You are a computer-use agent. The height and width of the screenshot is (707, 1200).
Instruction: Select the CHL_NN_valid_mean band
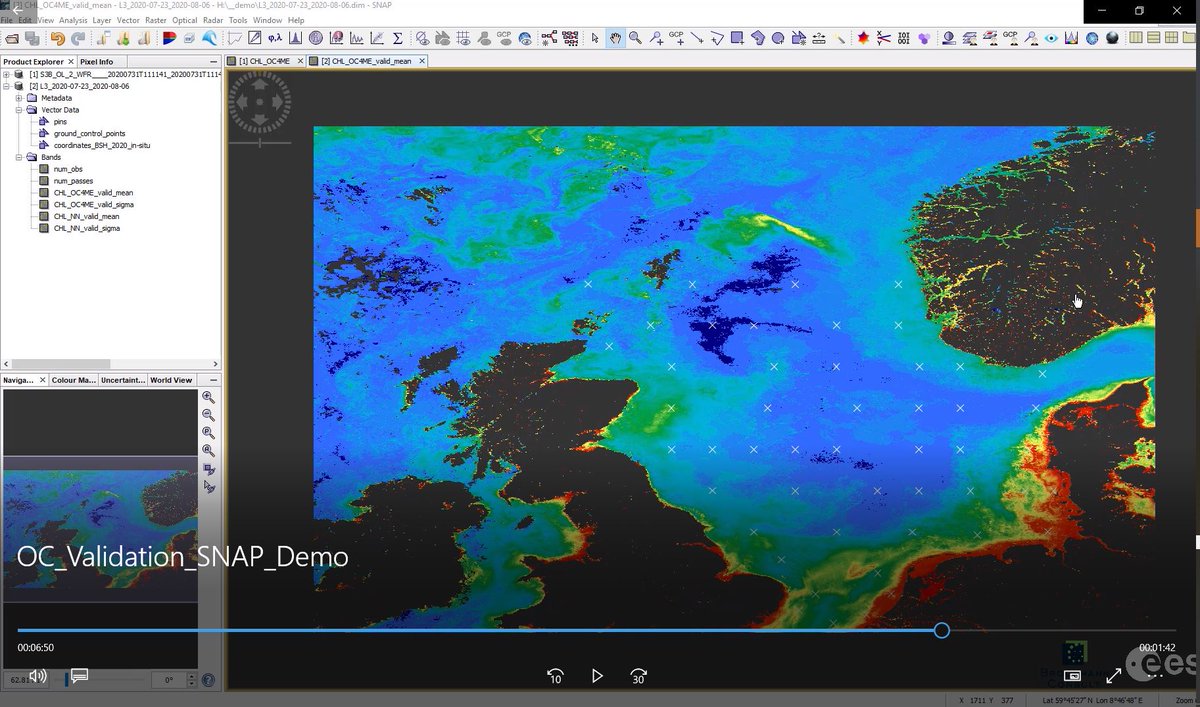(86, 216)
